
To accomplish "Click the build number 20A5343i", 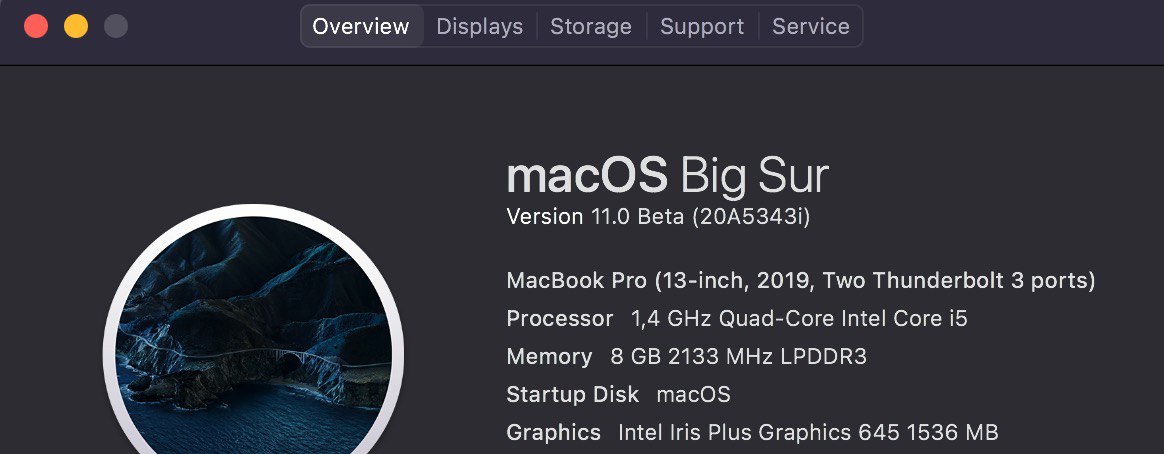I will click(751, 217).
